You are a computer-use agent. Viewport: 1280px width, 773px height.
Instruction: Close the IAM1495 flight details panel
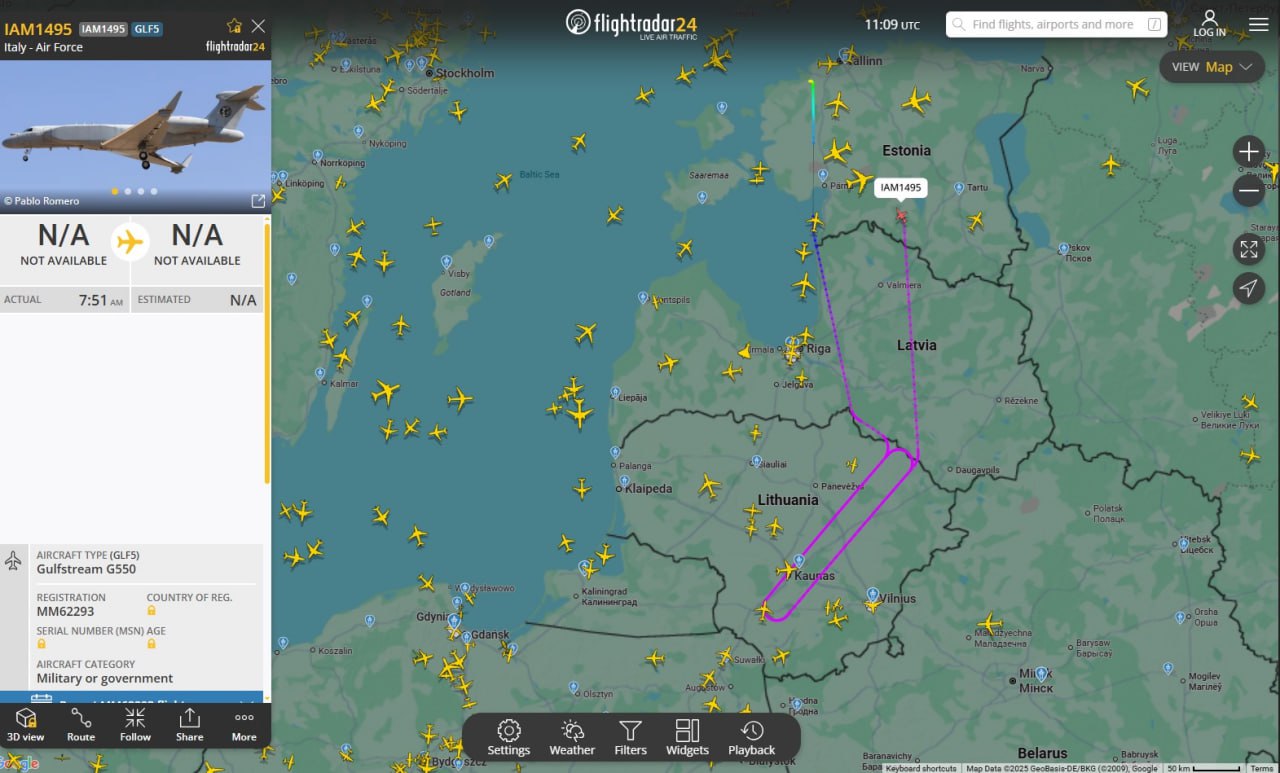tap(258, 26)
